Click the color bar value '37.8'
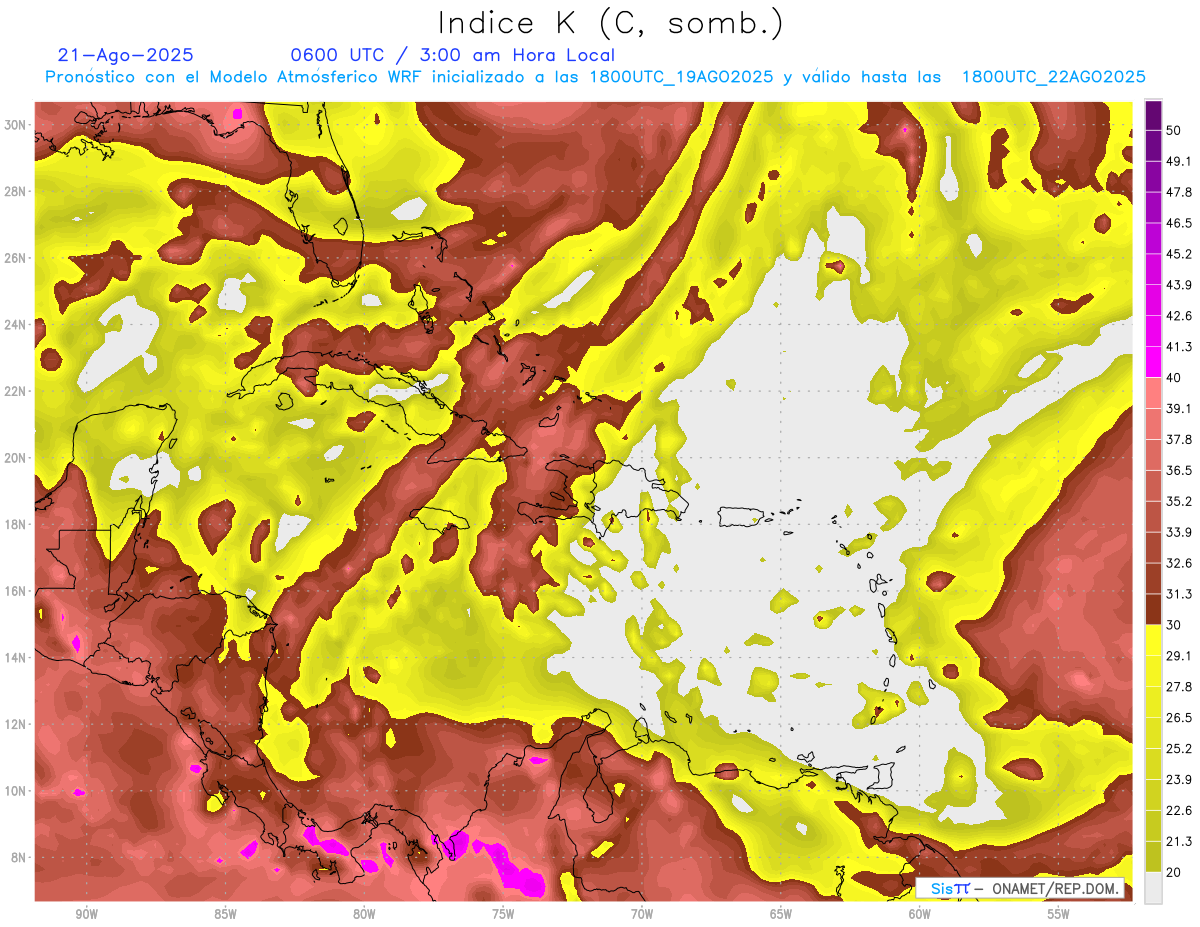The width and height of the screenshot is (1200, 927). (1178, 439)
